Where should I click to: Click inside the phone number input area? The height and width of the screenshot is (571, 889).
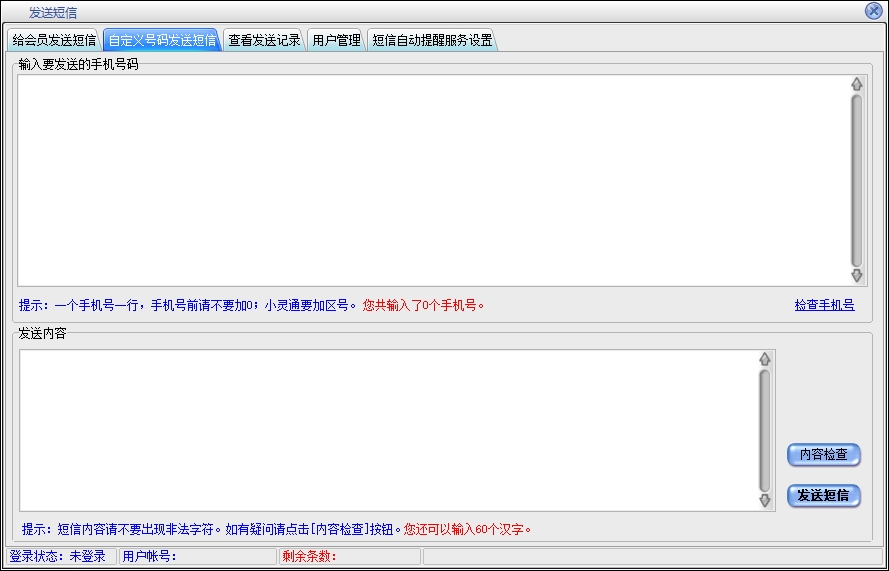click(x=430, y=180)
